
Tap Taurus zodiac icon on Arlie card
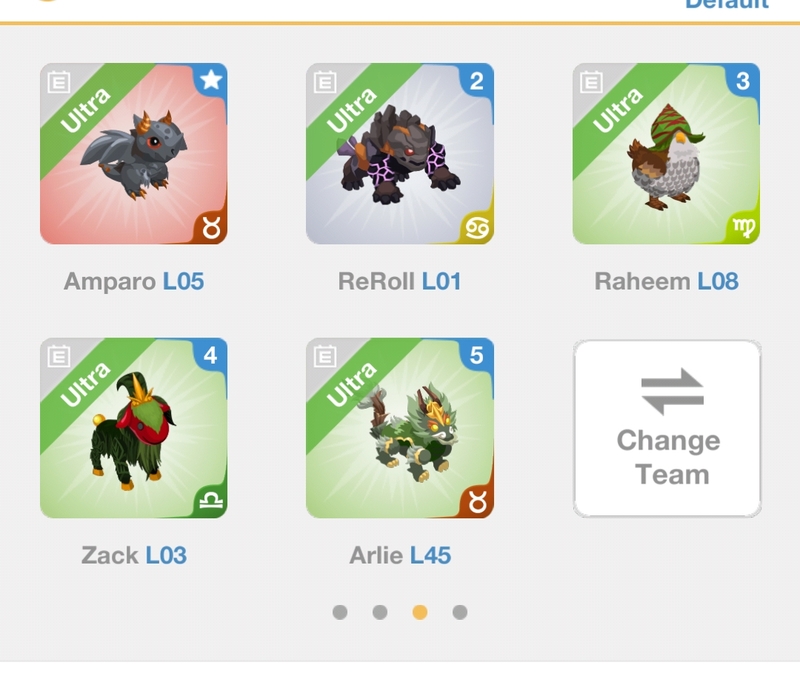[478, 502]
